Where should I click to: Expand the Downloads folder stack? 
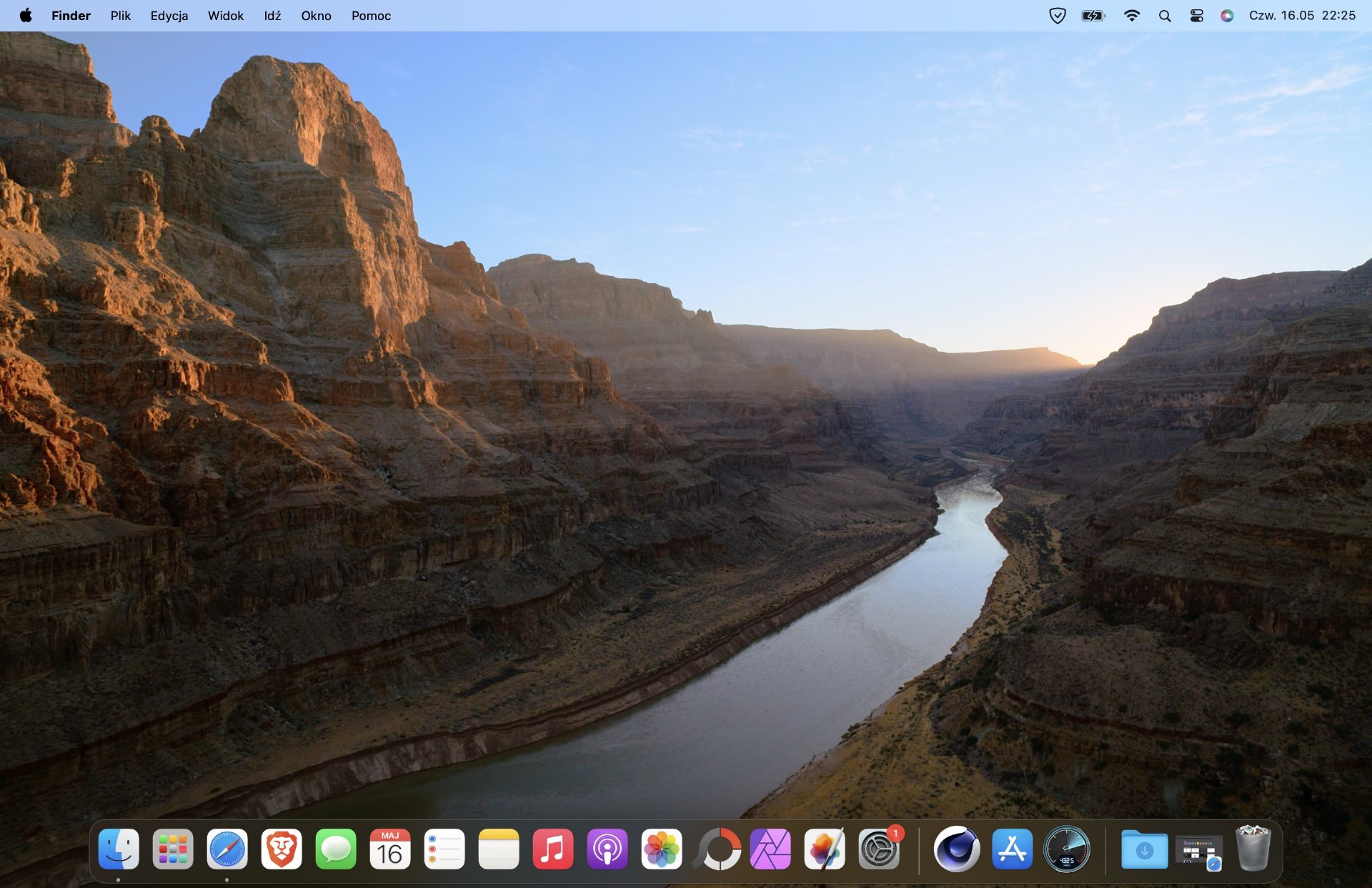[x=1144, y=849]
